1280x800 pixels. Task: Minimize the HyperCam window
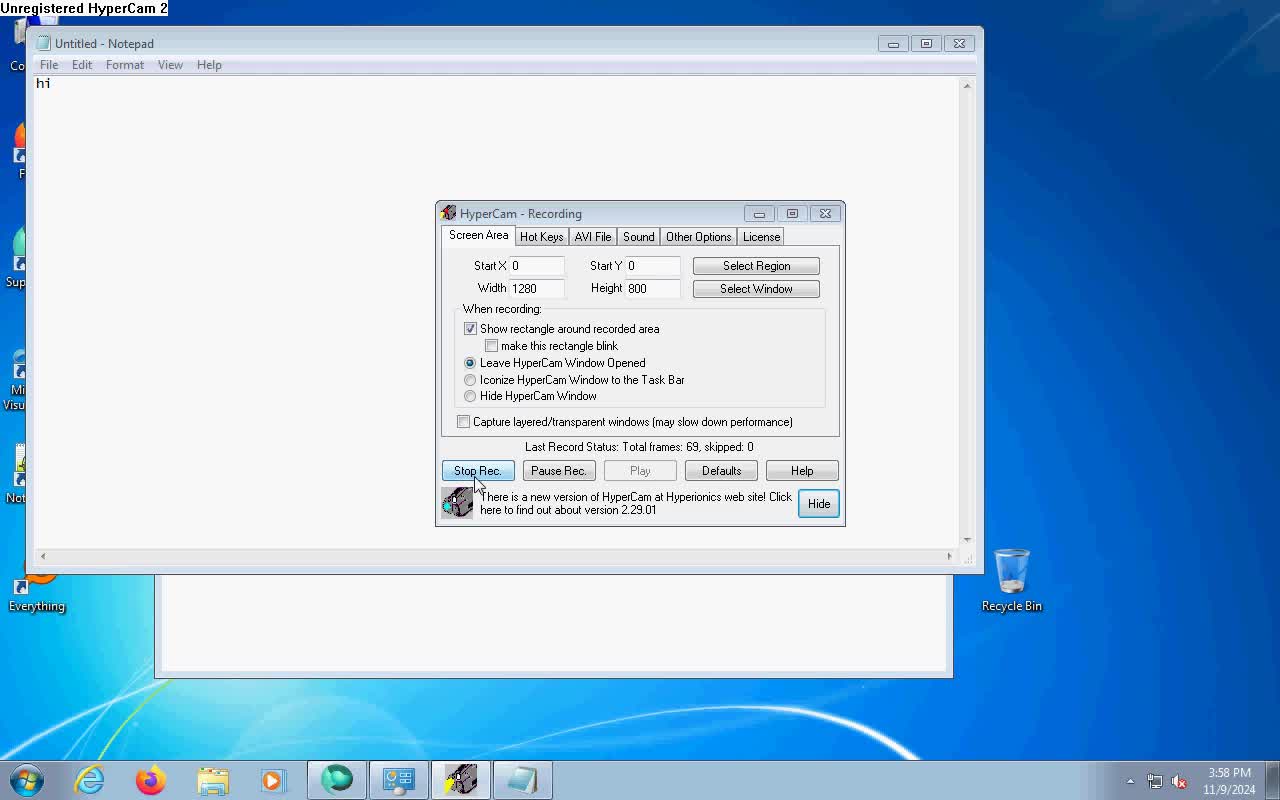click(759, 213)
